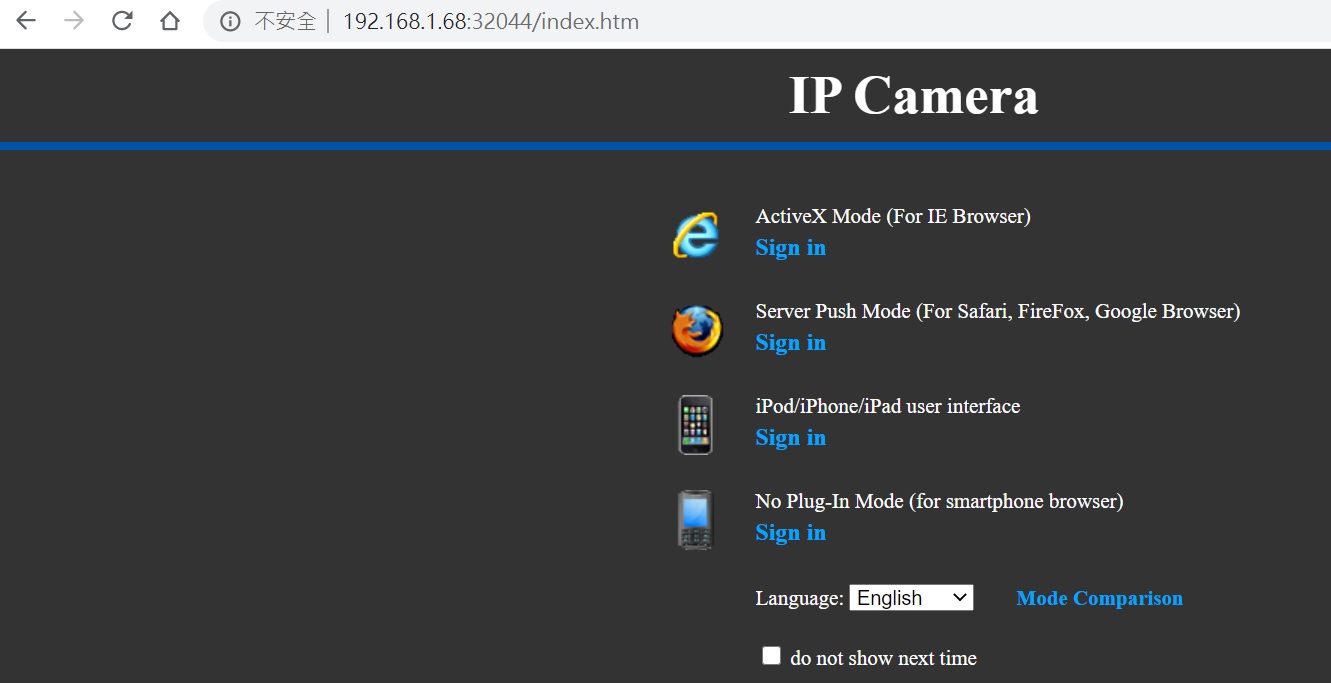Click the iPhone device icon

696,425
